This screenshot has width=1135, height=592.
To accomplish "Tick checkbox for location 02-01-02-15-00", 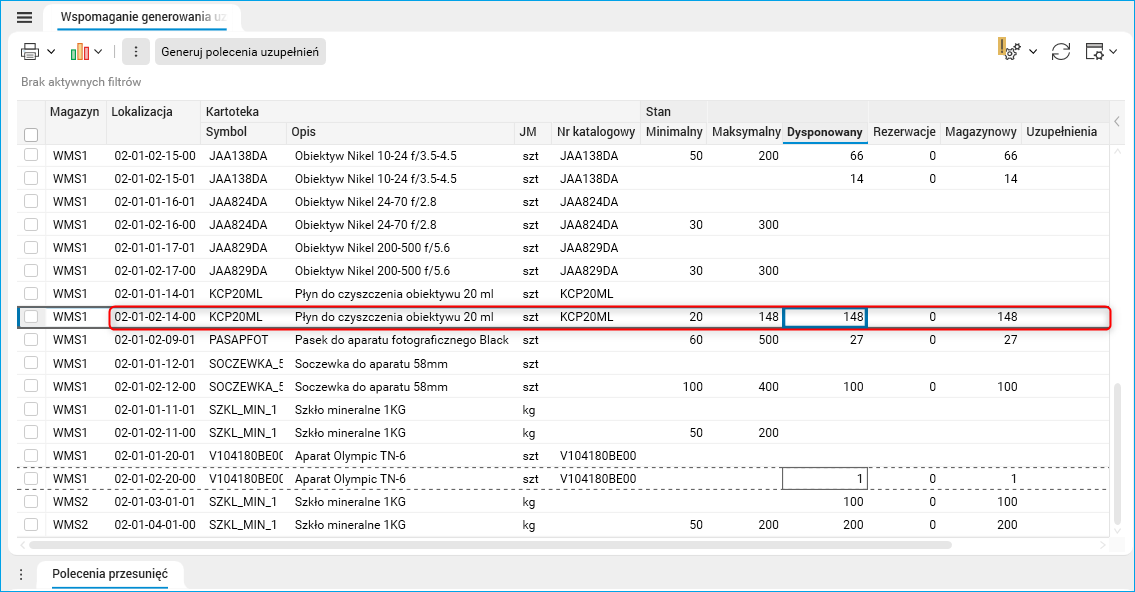I will tap(31, 156).
